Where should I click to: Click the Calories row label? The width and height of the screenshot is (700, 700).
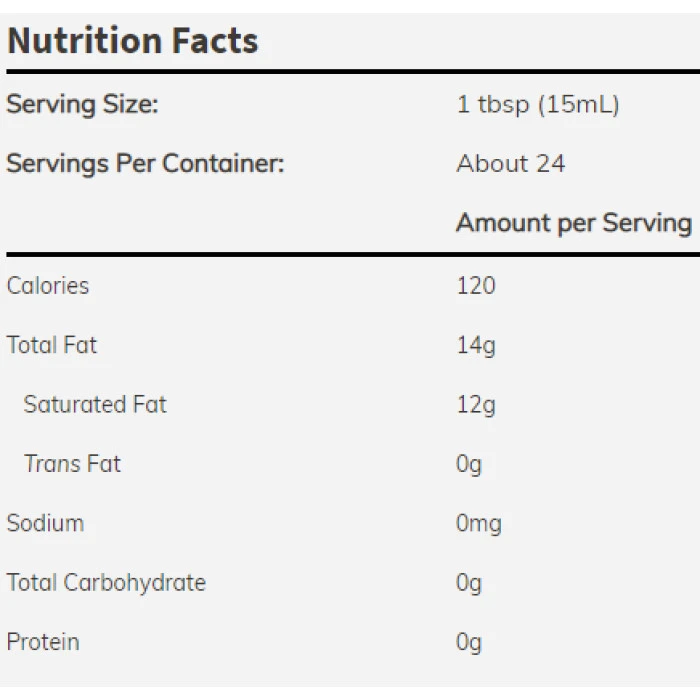point(47,286)
